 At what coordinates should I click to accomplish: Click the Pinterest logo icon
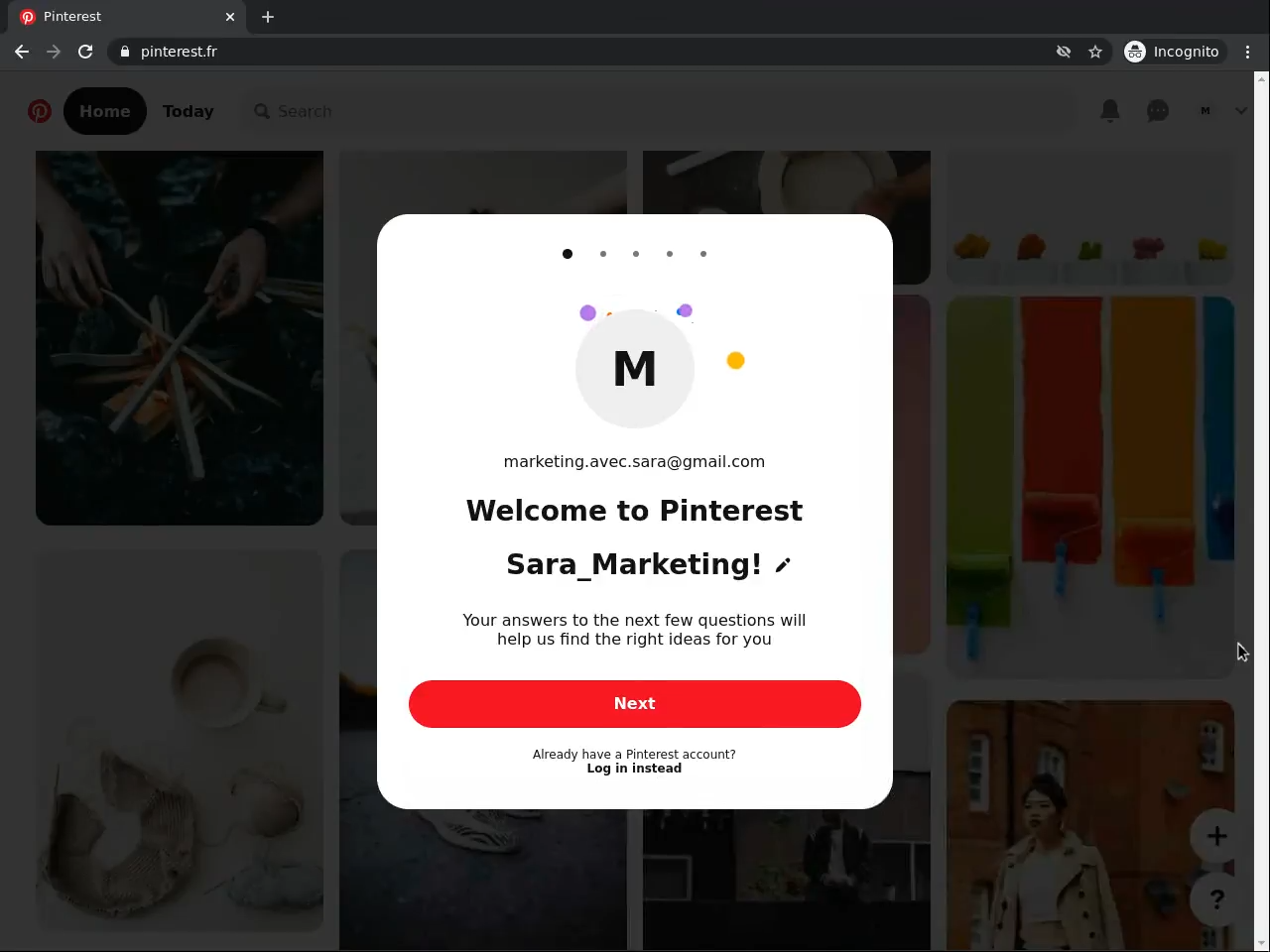(40, 111)
